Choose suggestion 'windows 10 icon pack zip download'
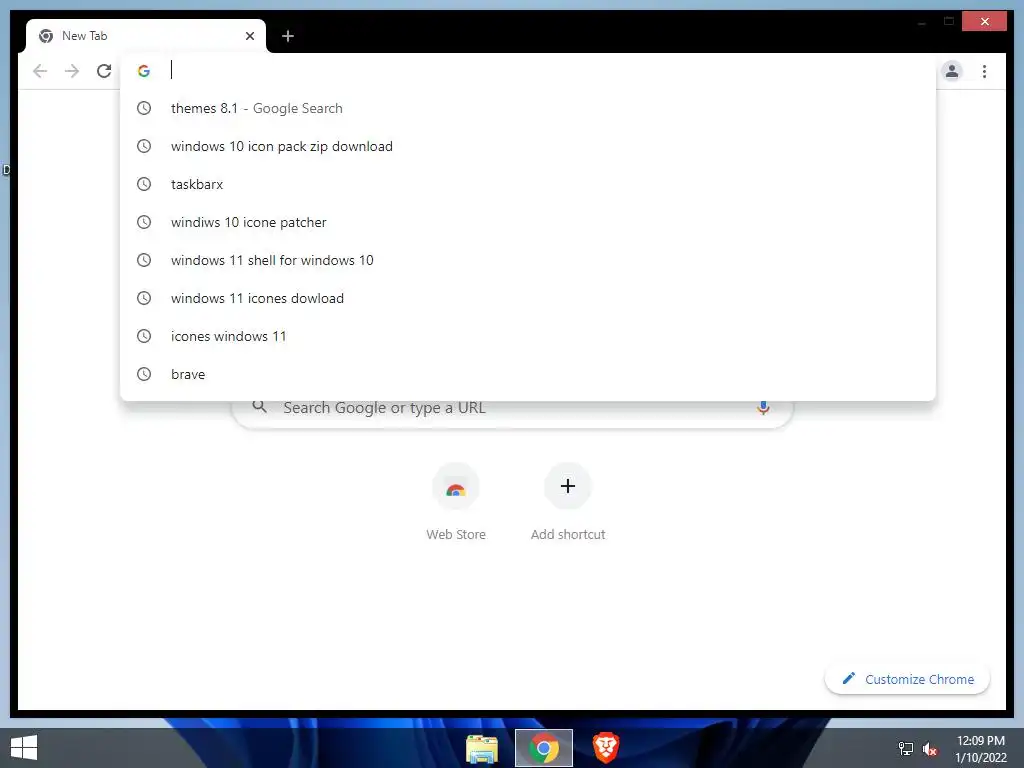Screen dimensions: 1024x768 [x=528, y=146]
